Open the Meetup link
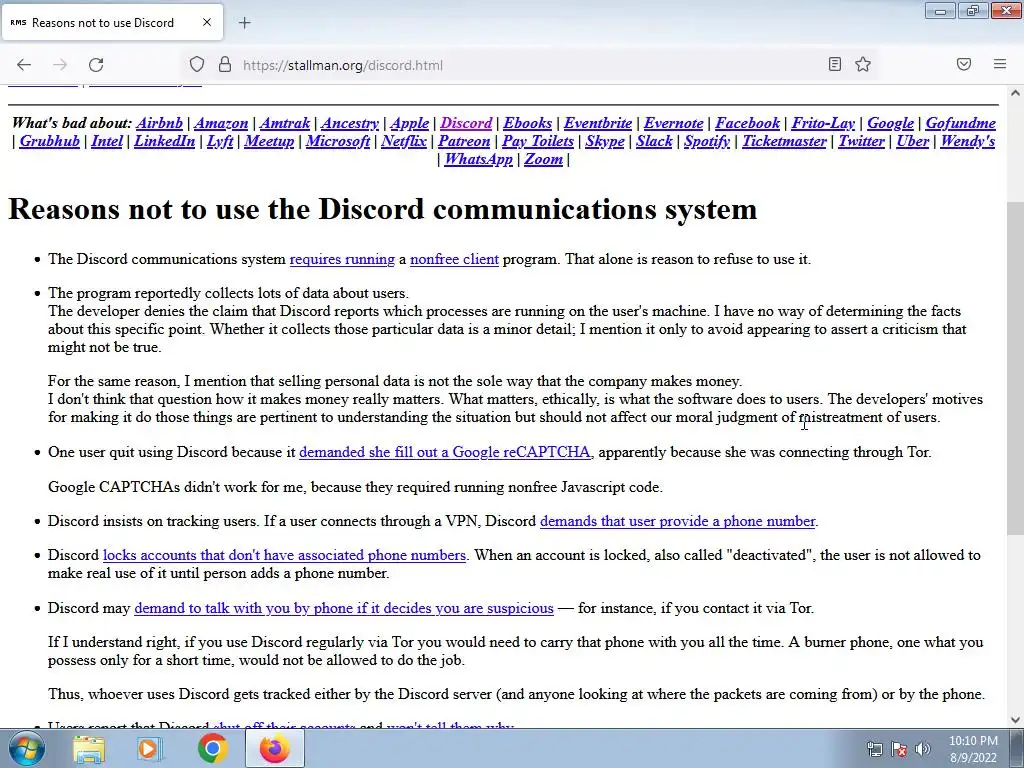This screenshot has width=1024, height=768. click(269, 141)
